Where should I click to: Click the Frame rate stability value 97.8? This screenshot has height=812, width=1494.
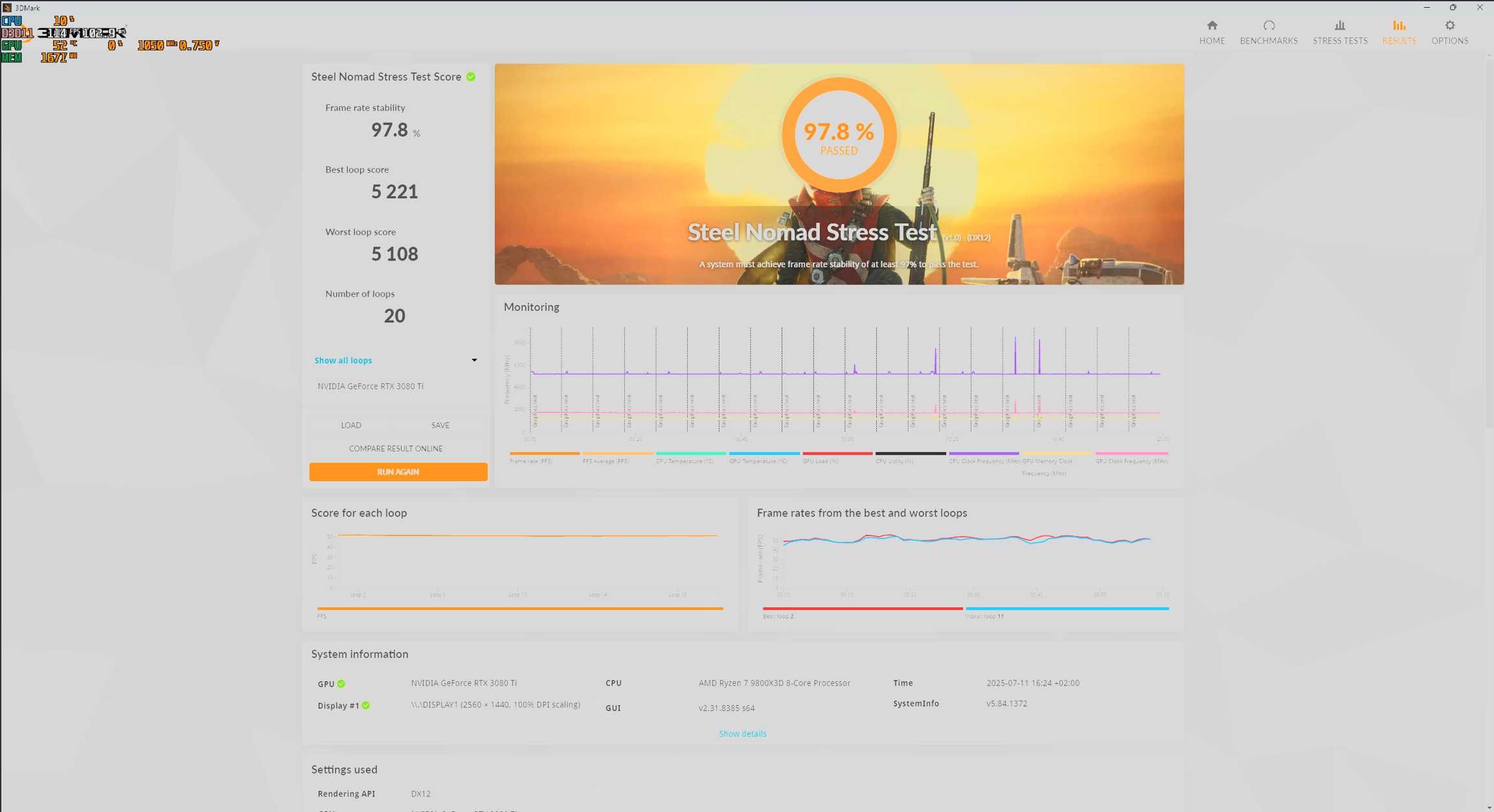(x=389, y=130)
